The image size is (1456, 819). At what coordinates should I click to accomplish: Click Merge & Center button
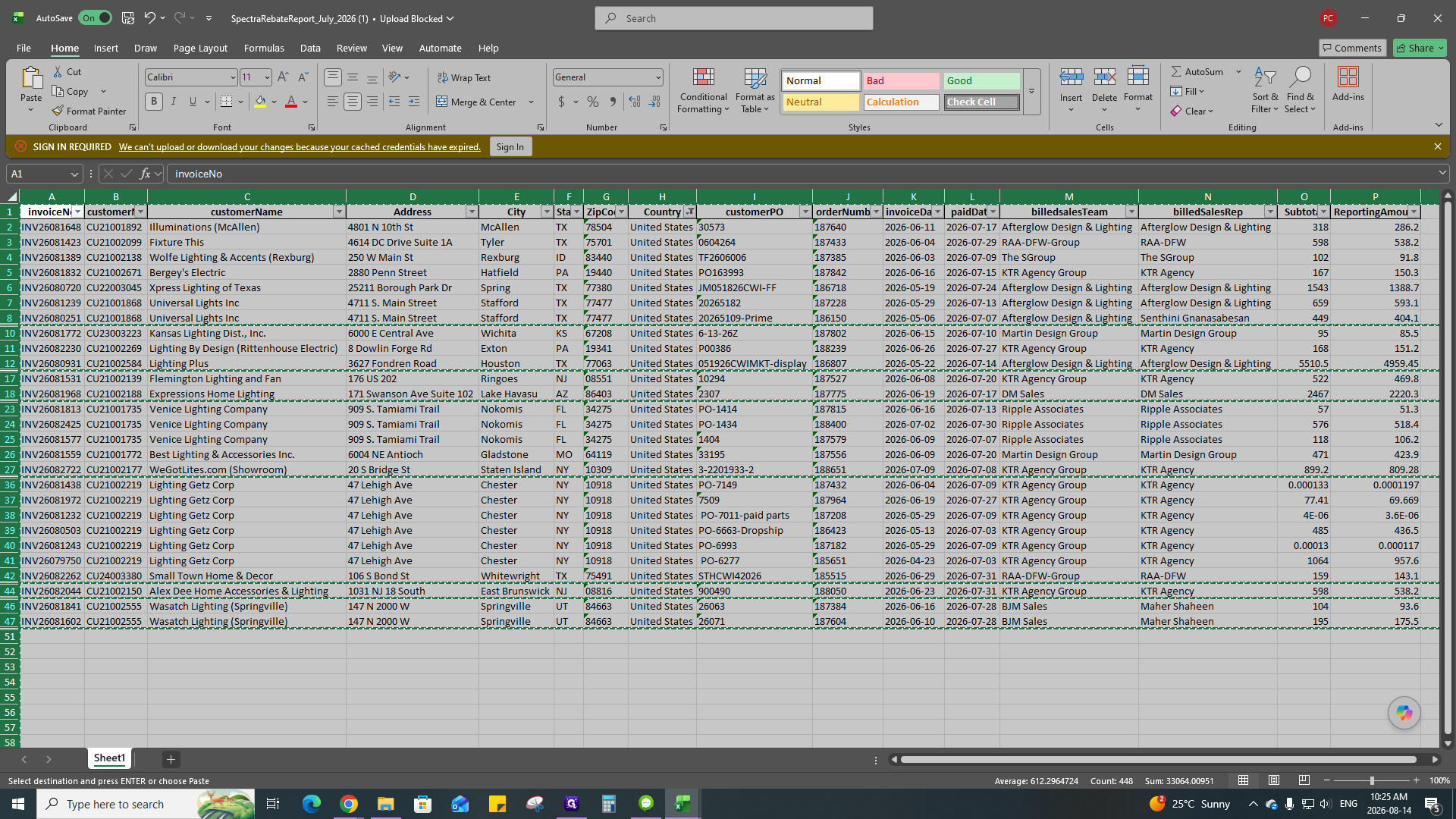(x=476, y=102)
